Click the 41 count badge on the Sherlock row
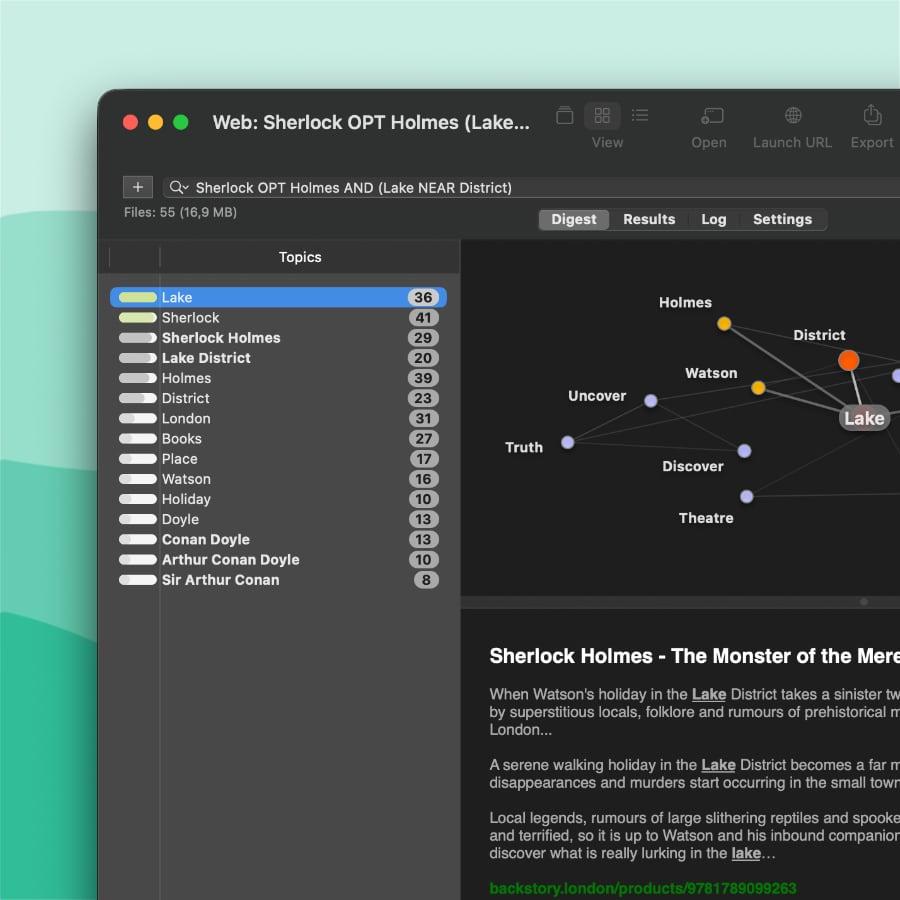 coord(424,317)
